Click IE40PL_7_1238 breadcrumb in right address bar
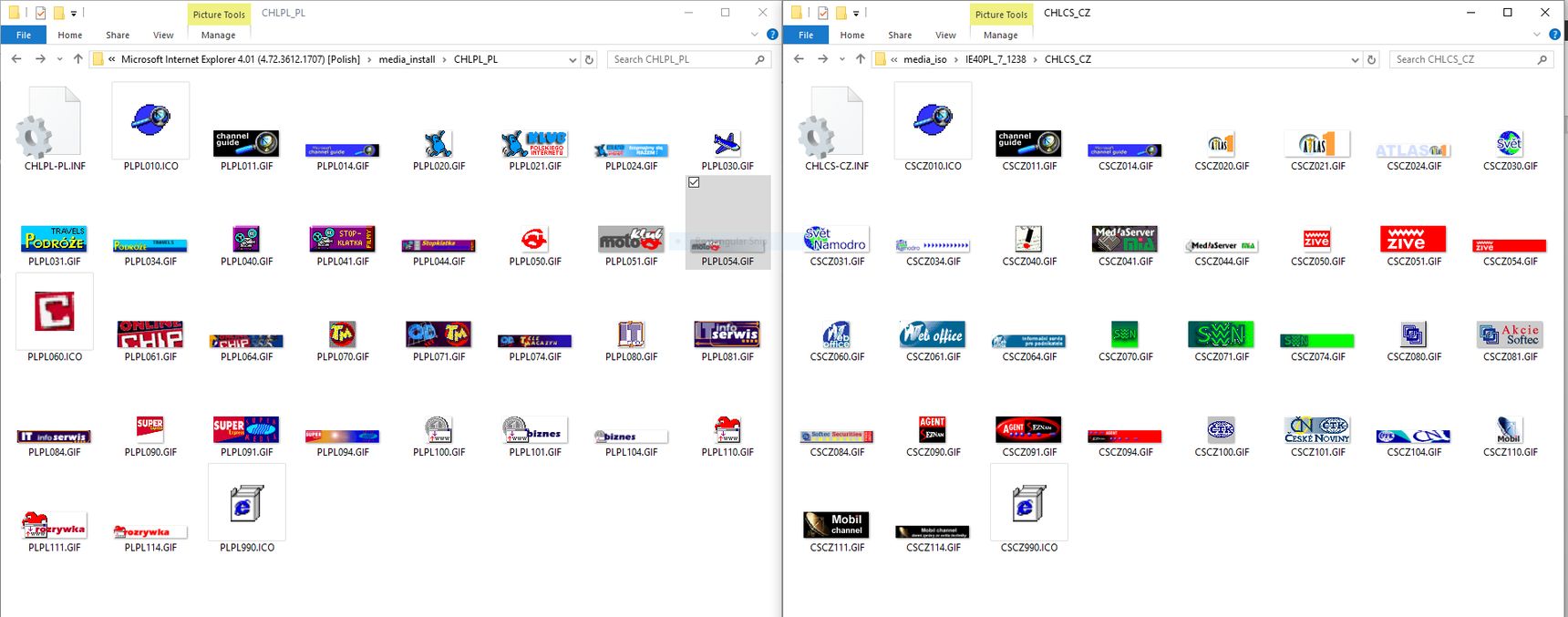Image resolution: width=1568 pixels, height=617 pixels. (x=995, y=59)
